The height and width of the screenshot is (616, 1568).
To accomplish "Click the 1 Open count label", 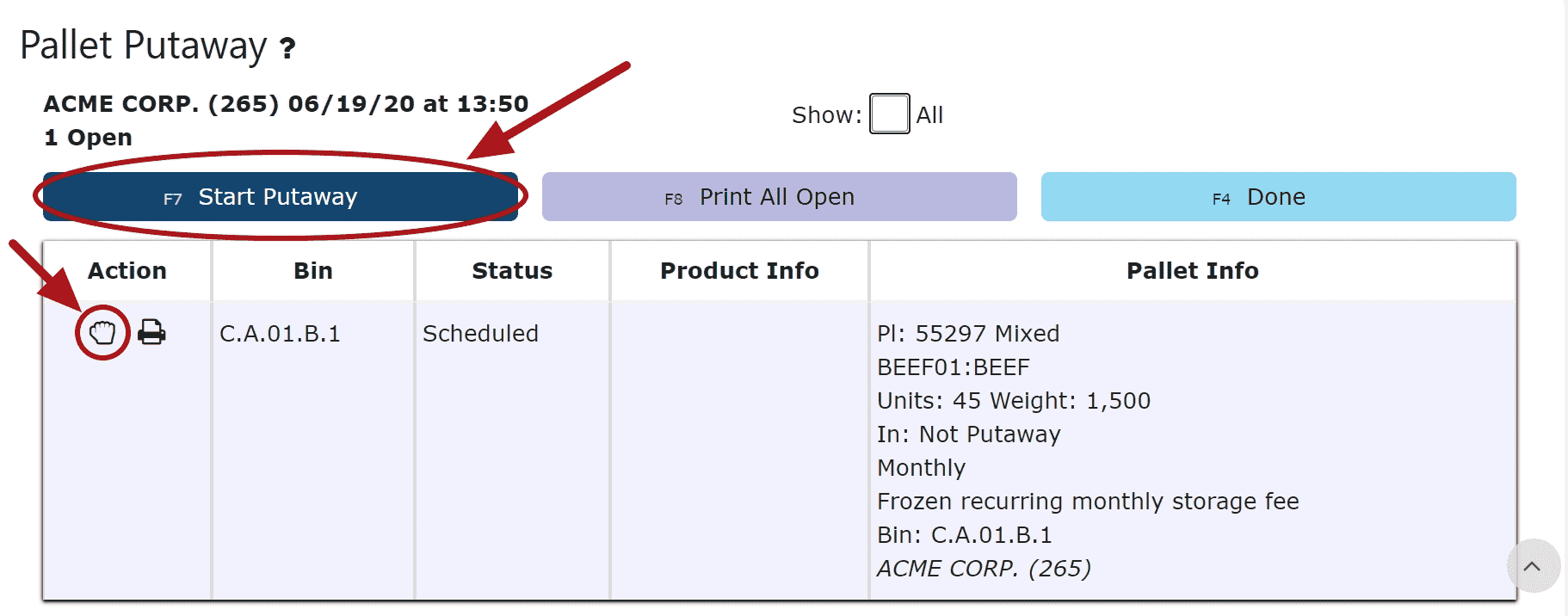I will tap(88, 138).
